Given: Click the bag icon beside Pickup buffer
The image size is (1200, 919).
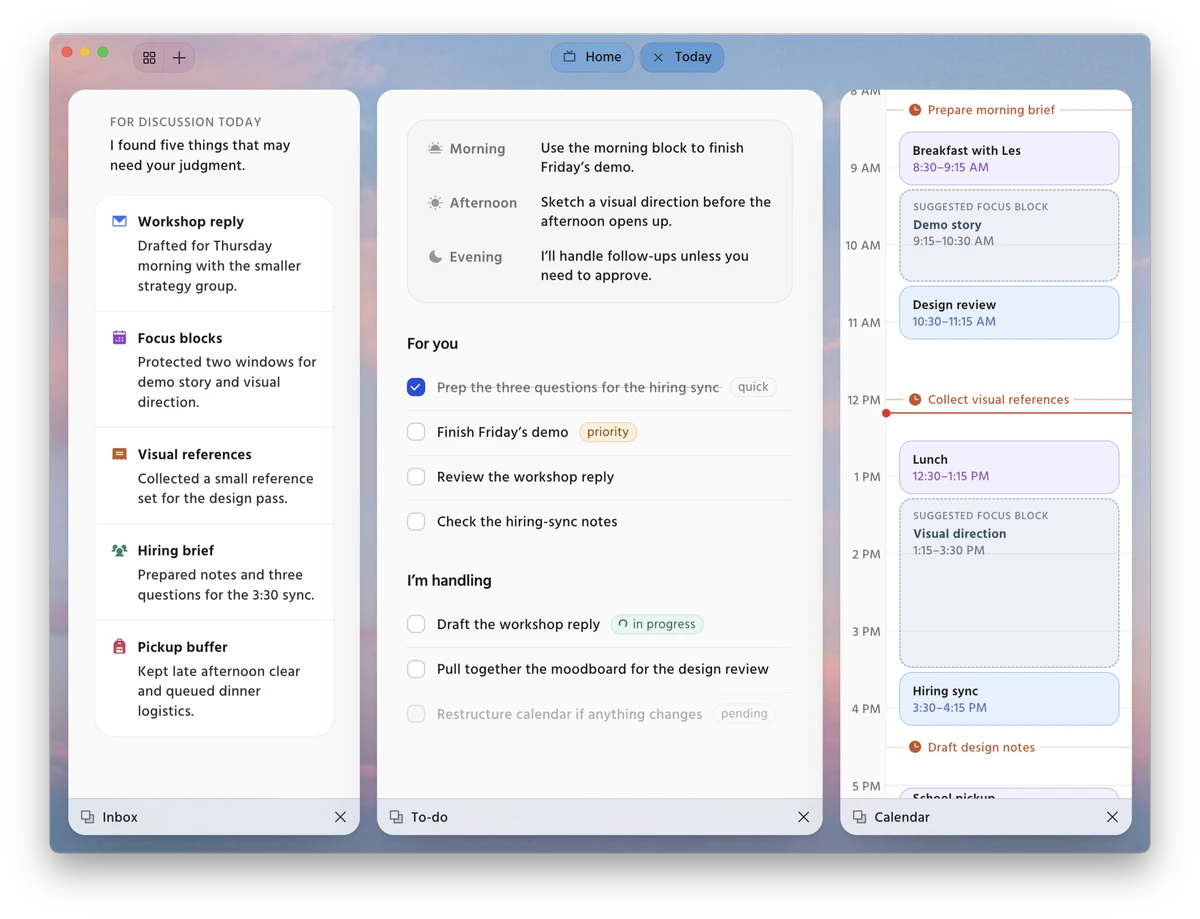Looking at the screenshot, I should click(x=119, y=647).
